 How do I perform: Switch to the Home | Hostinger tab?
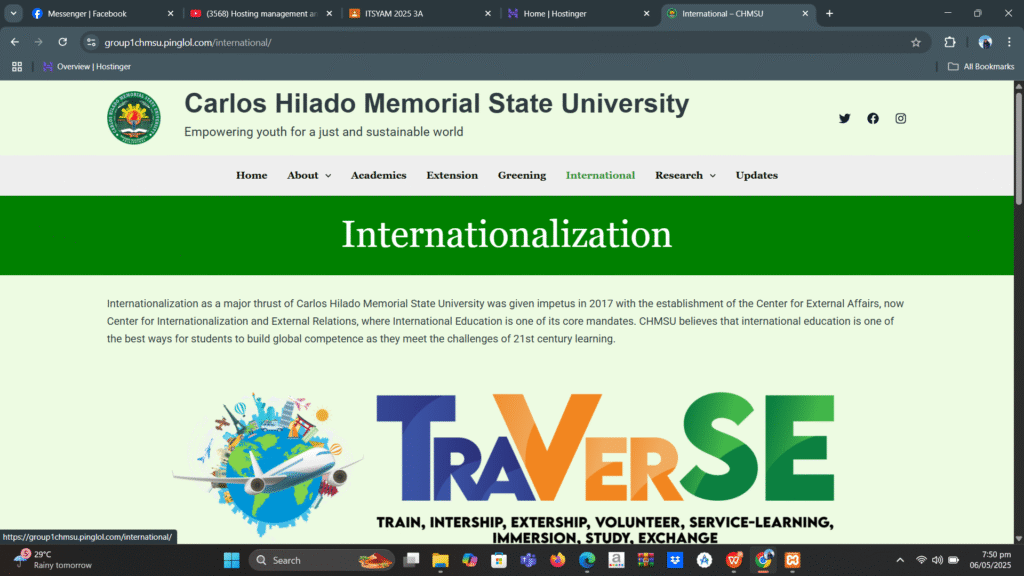coord(577,14)
